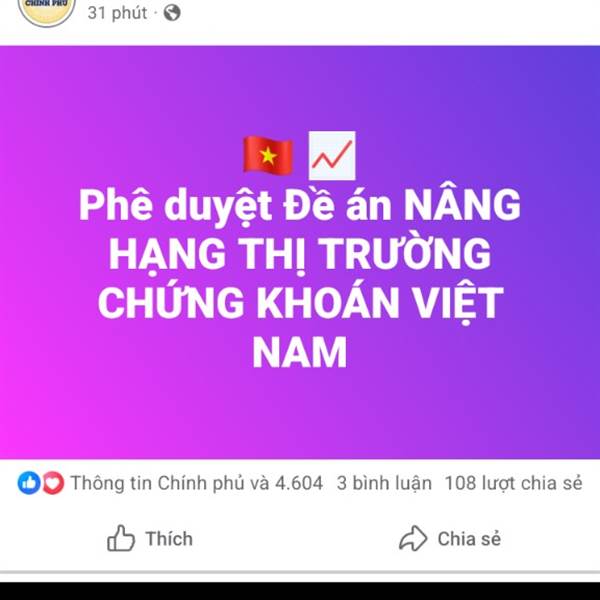Click the red heart reaction icon

coord(53,483)
